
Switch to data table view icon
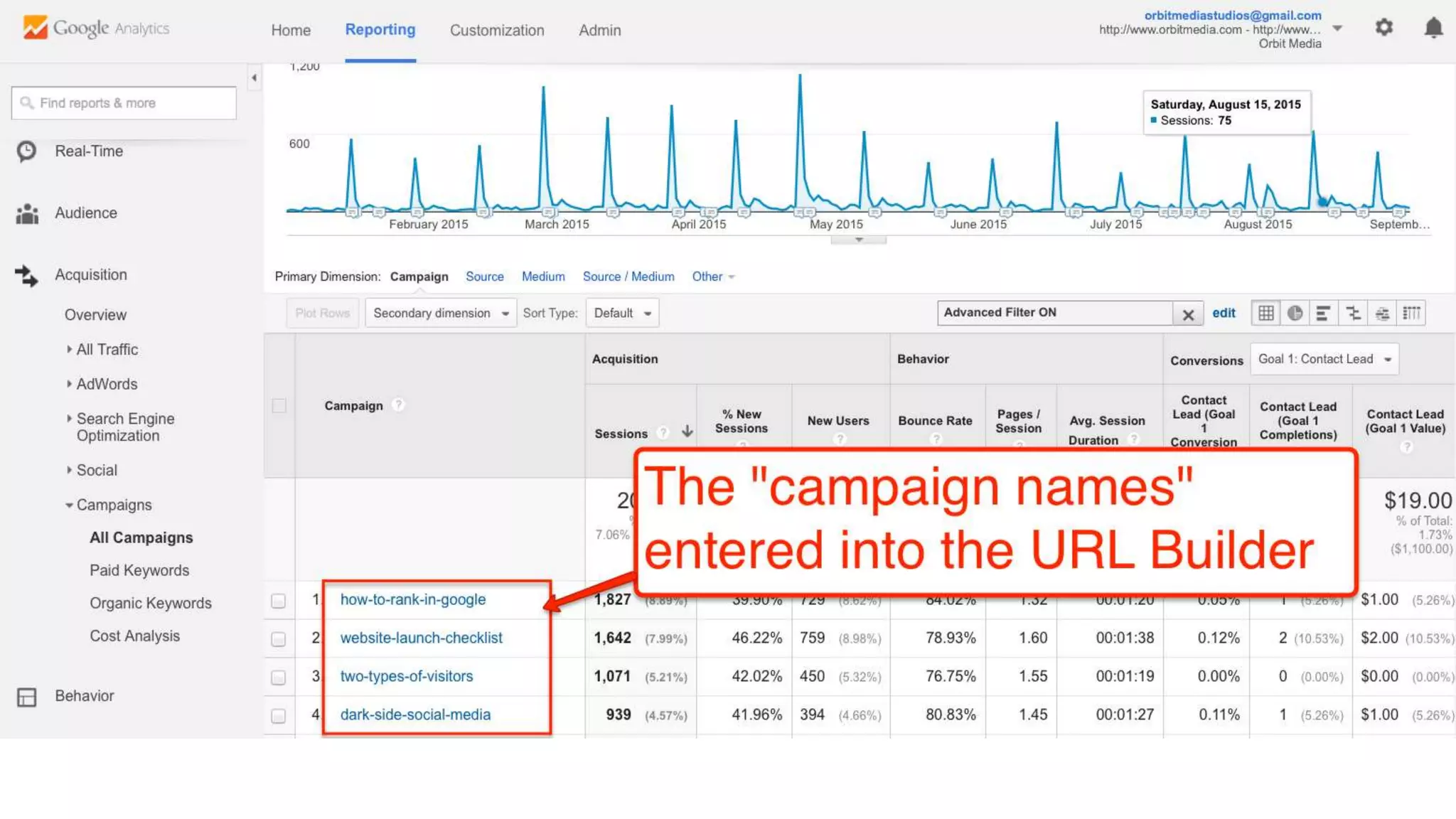(1265, 313)
